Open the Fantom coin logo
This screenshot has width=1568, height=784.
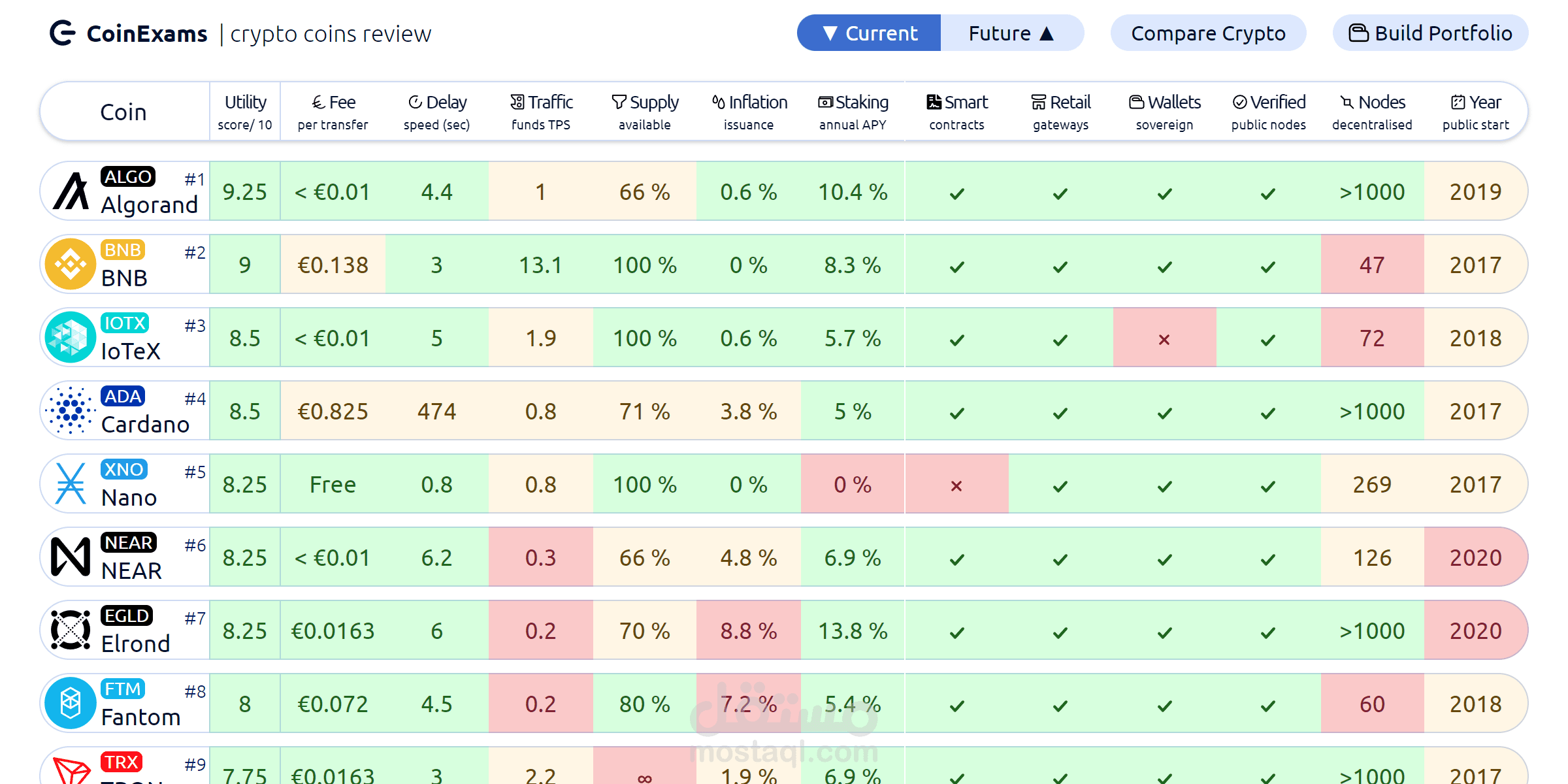click(71, 703)
